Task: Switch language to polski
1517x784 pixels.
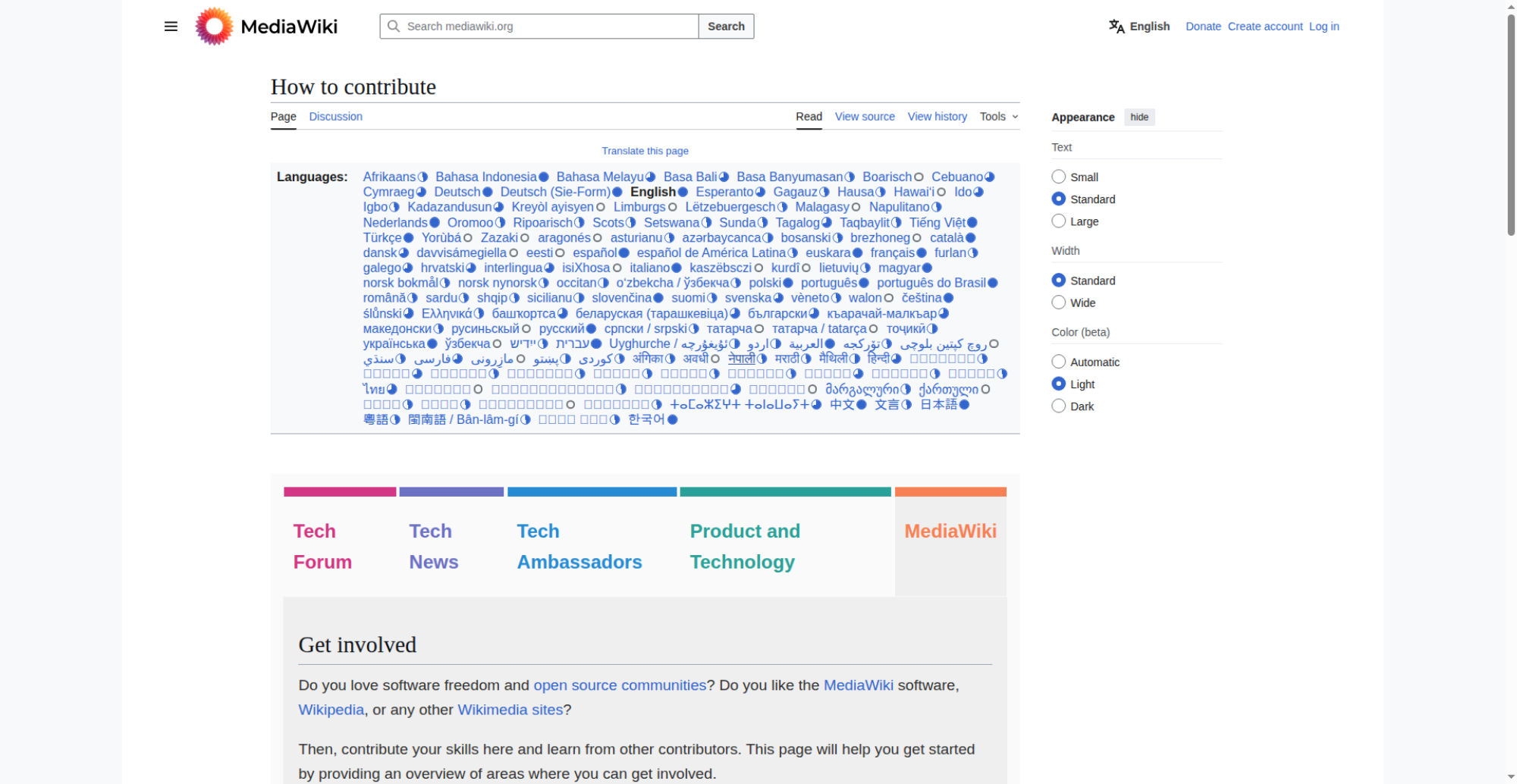Action: [765, 283]
